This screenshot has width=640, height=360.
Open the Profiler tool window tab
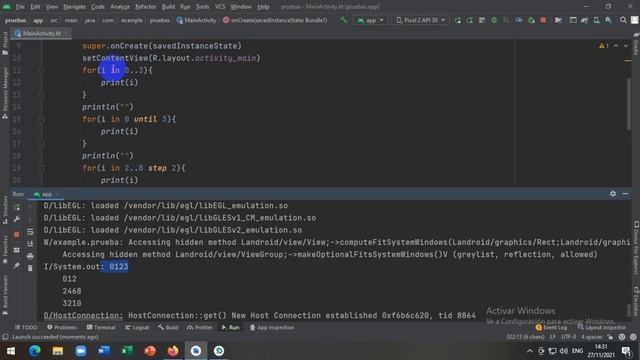pyautogui.click(x=200, y=327)
